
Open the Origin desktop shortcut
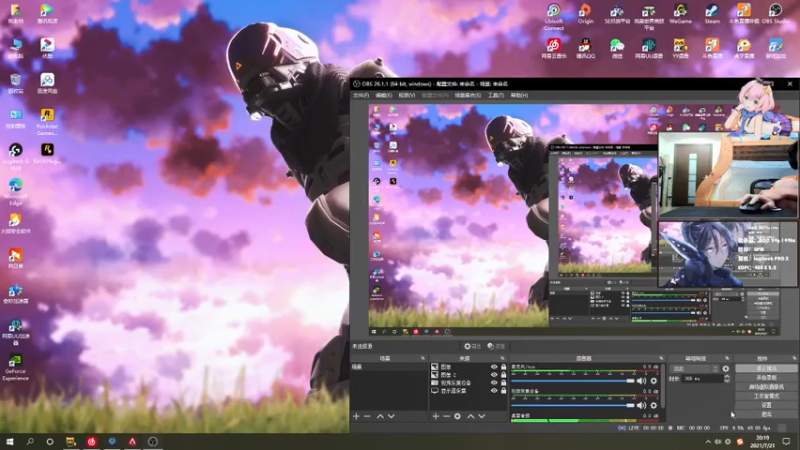(585, 14)
